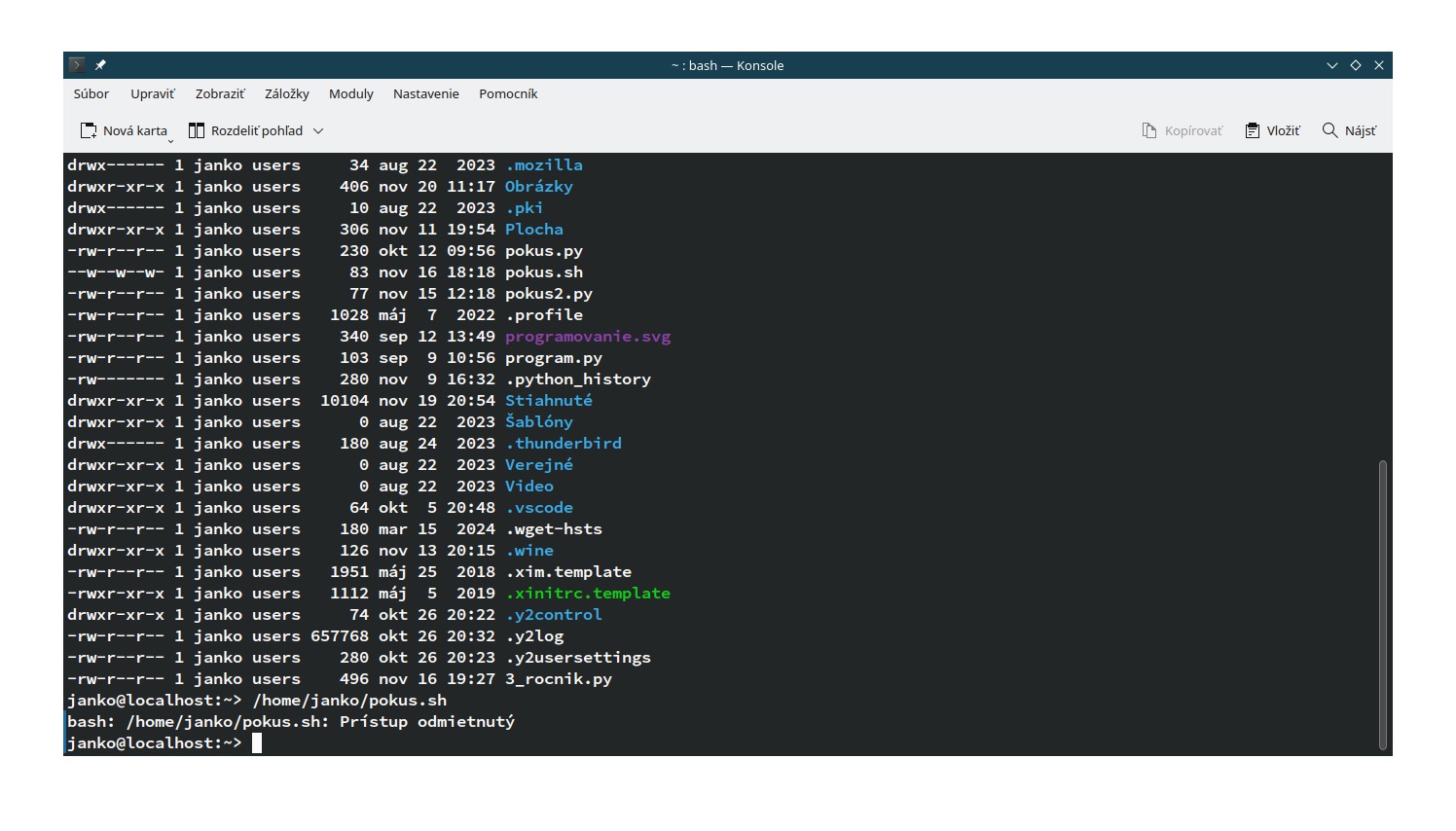The image size is (1456, 831).
Task: Open the Moduly menu
Action: point(351,93)
